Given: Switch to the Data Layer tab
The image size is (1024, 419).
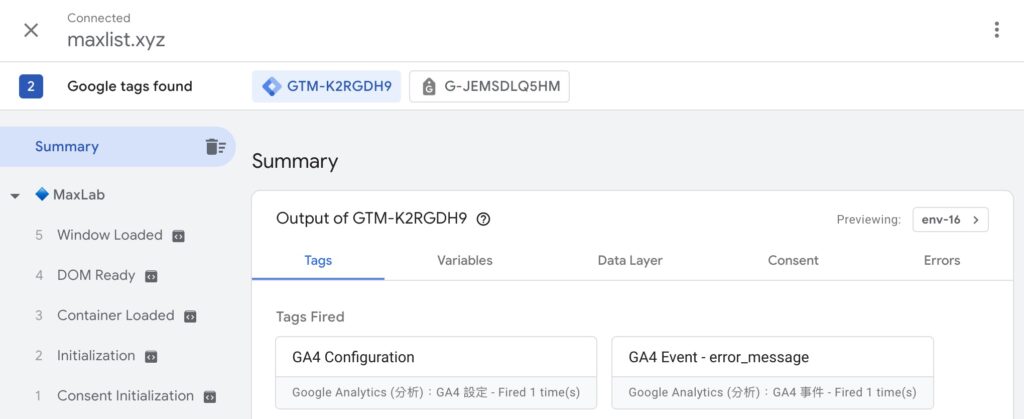Looking at the screenshot, I should (x=630, y=260).
